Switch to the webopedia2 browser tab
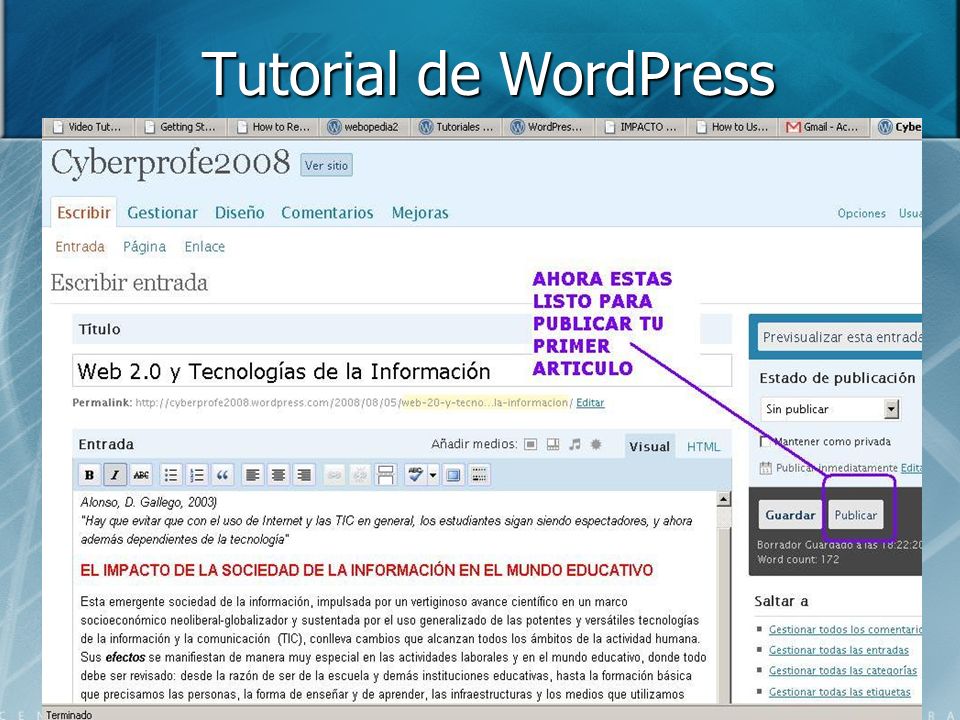 (365, 127)
